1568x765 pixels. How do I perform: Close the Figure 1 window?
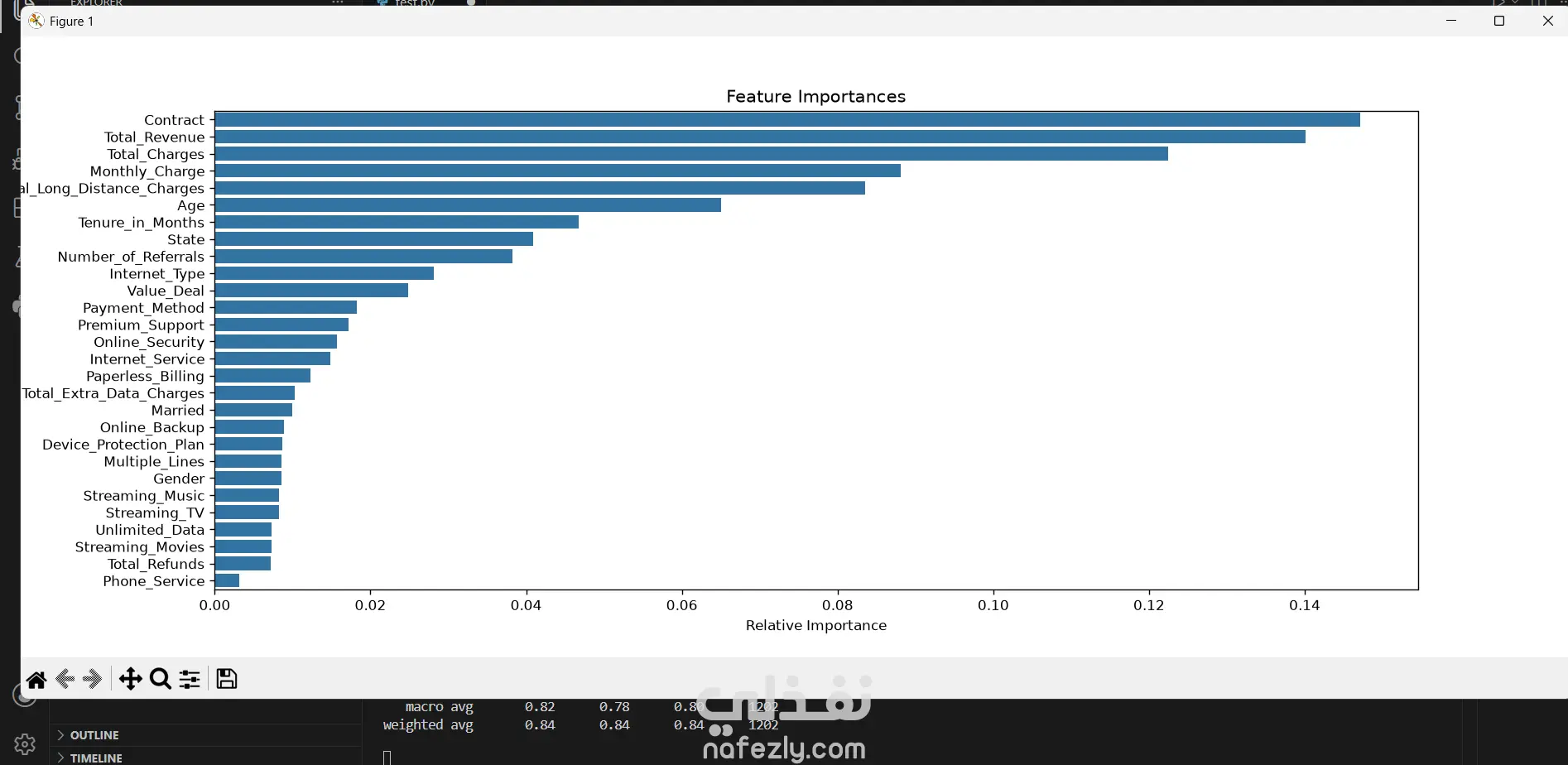pyautogui.click(x=1547, y=21)
